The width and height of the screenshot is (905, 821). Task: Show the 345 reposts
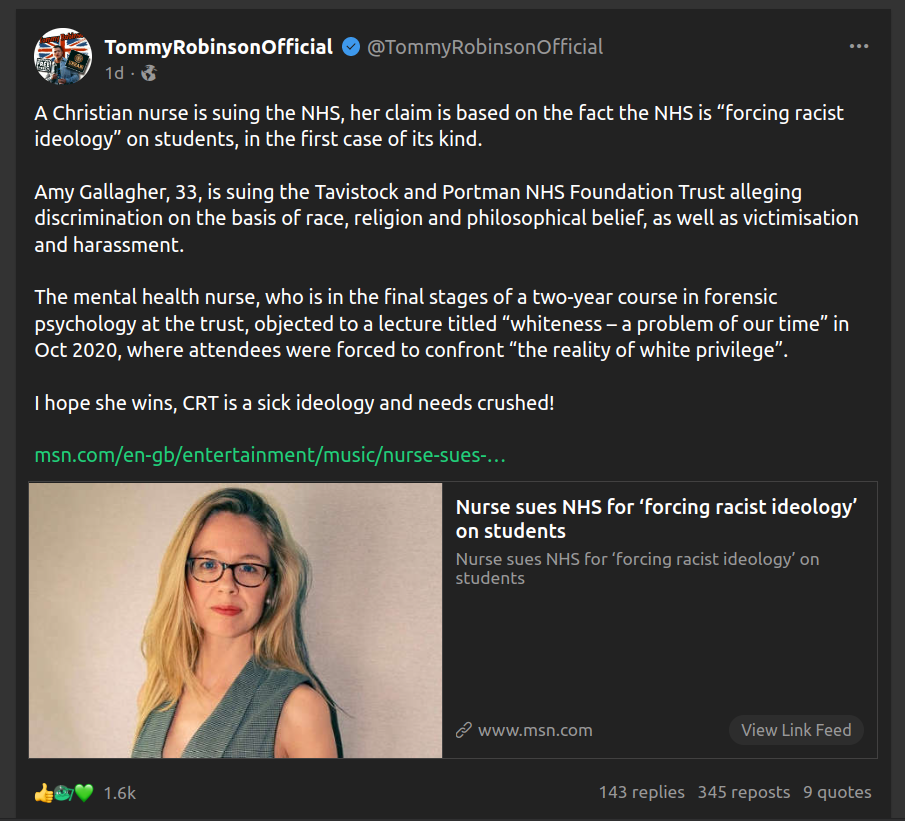pyautogui.click(x=743, y=792)
